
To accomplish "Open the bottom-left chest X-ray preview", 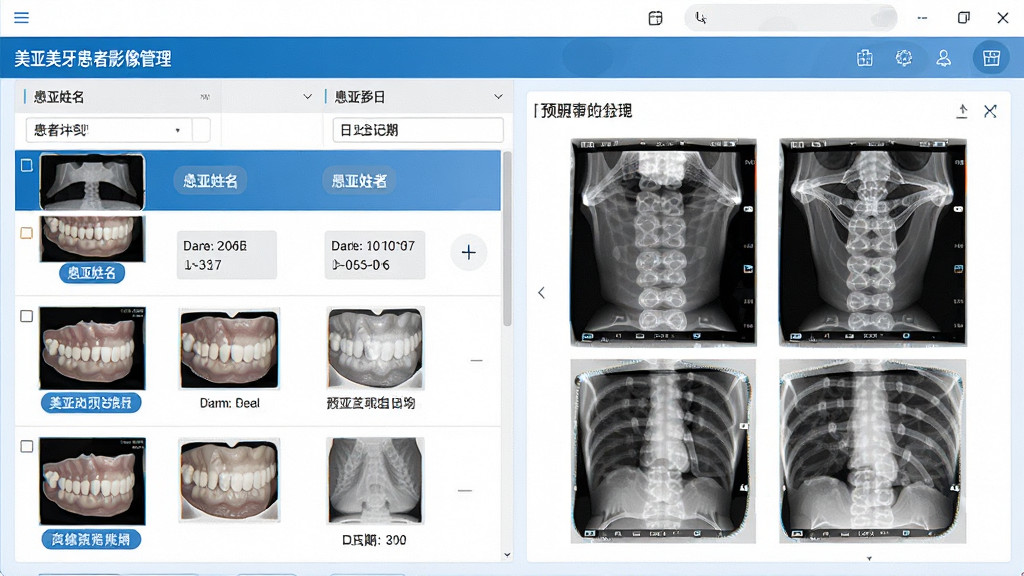I will coord(664,451).
